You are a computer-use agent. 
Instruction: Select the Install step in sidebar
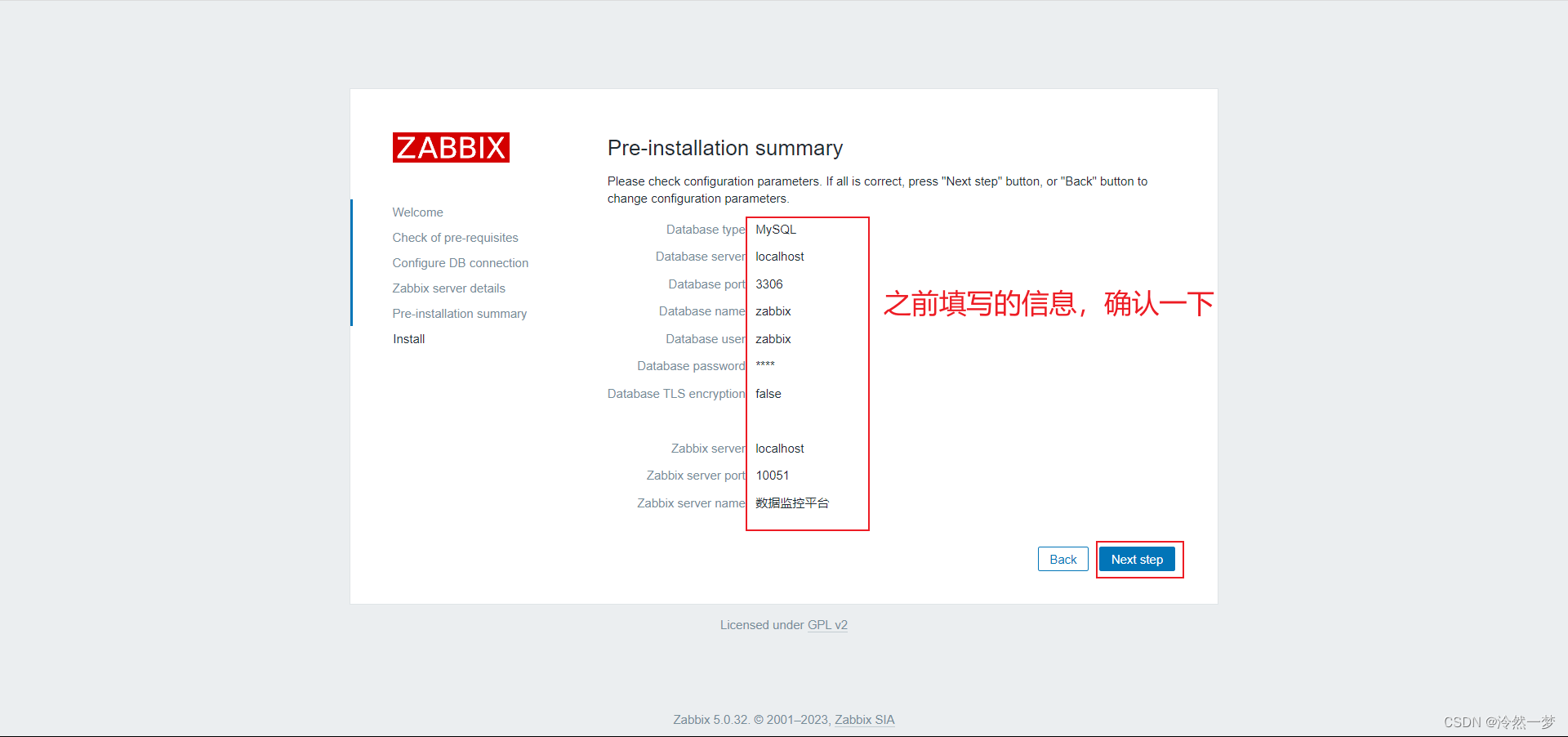click(x=408, y=339)
